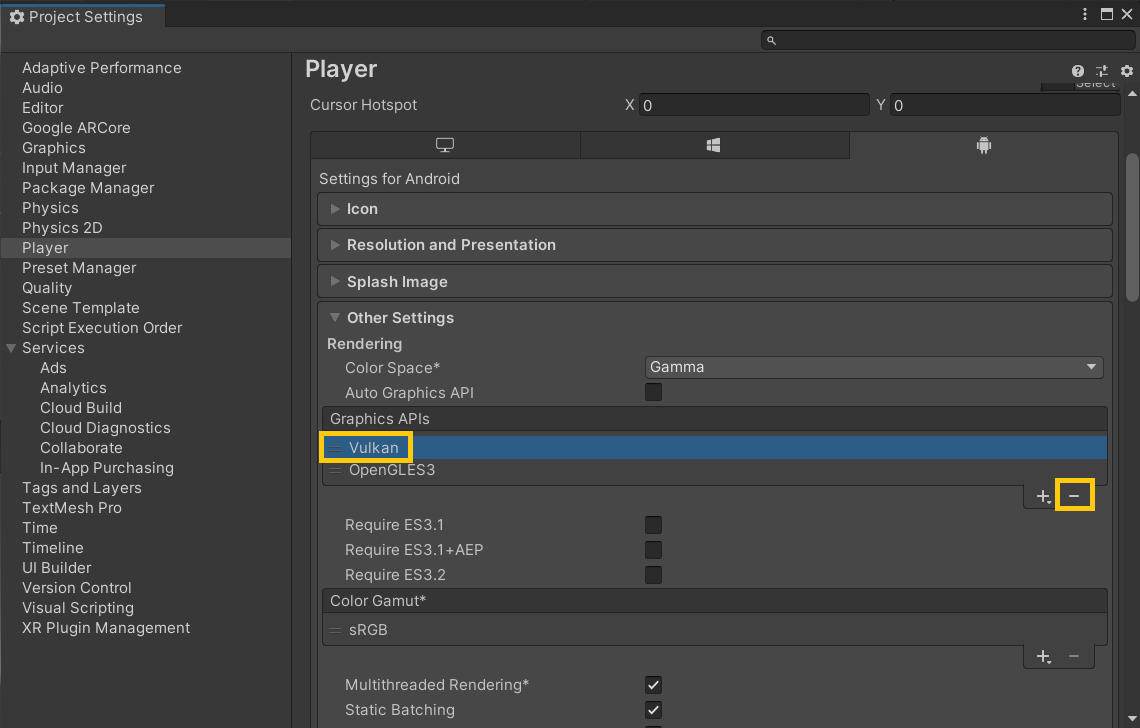Add a Graphics API with the plus button
Screen dimensions: 1140x728
click(x=1043, y=496)
